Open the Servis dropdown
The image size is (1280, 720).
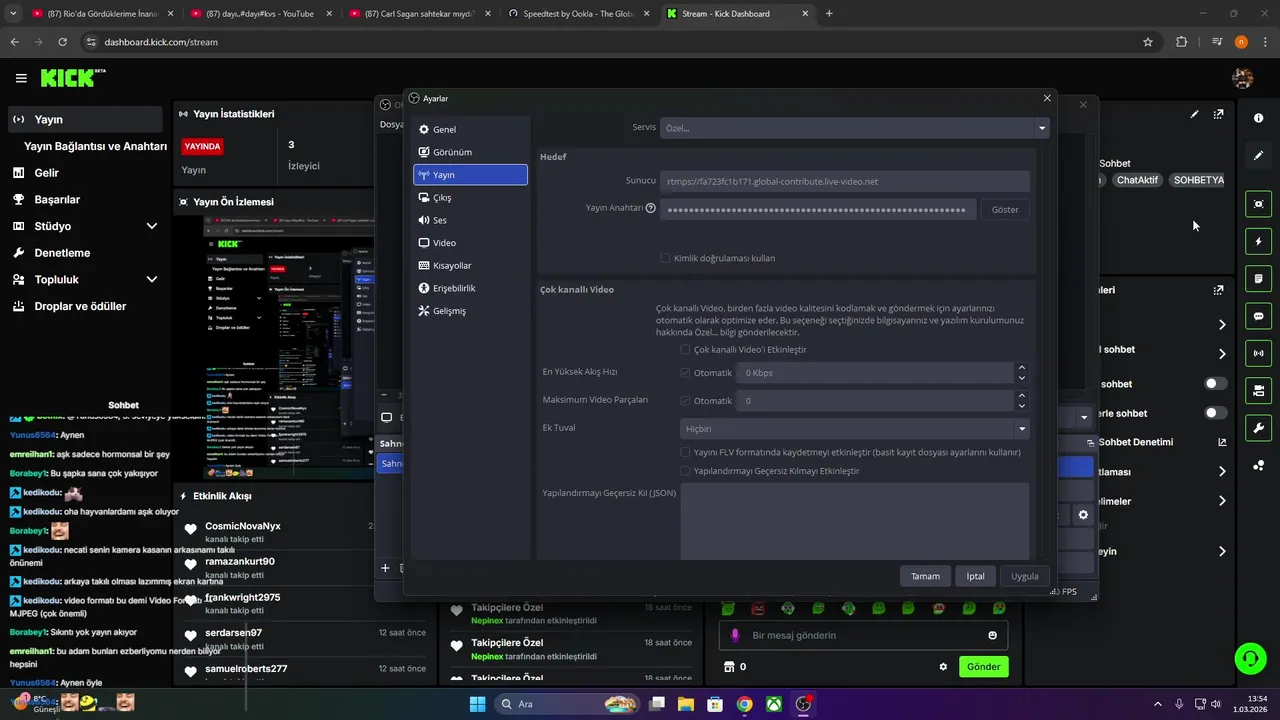coord(854,128)
